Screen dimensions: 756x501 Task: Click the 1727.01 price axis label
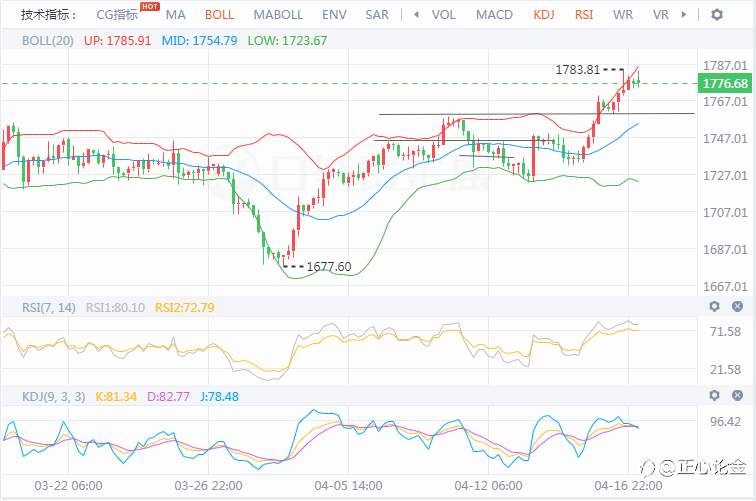(725, 176)
